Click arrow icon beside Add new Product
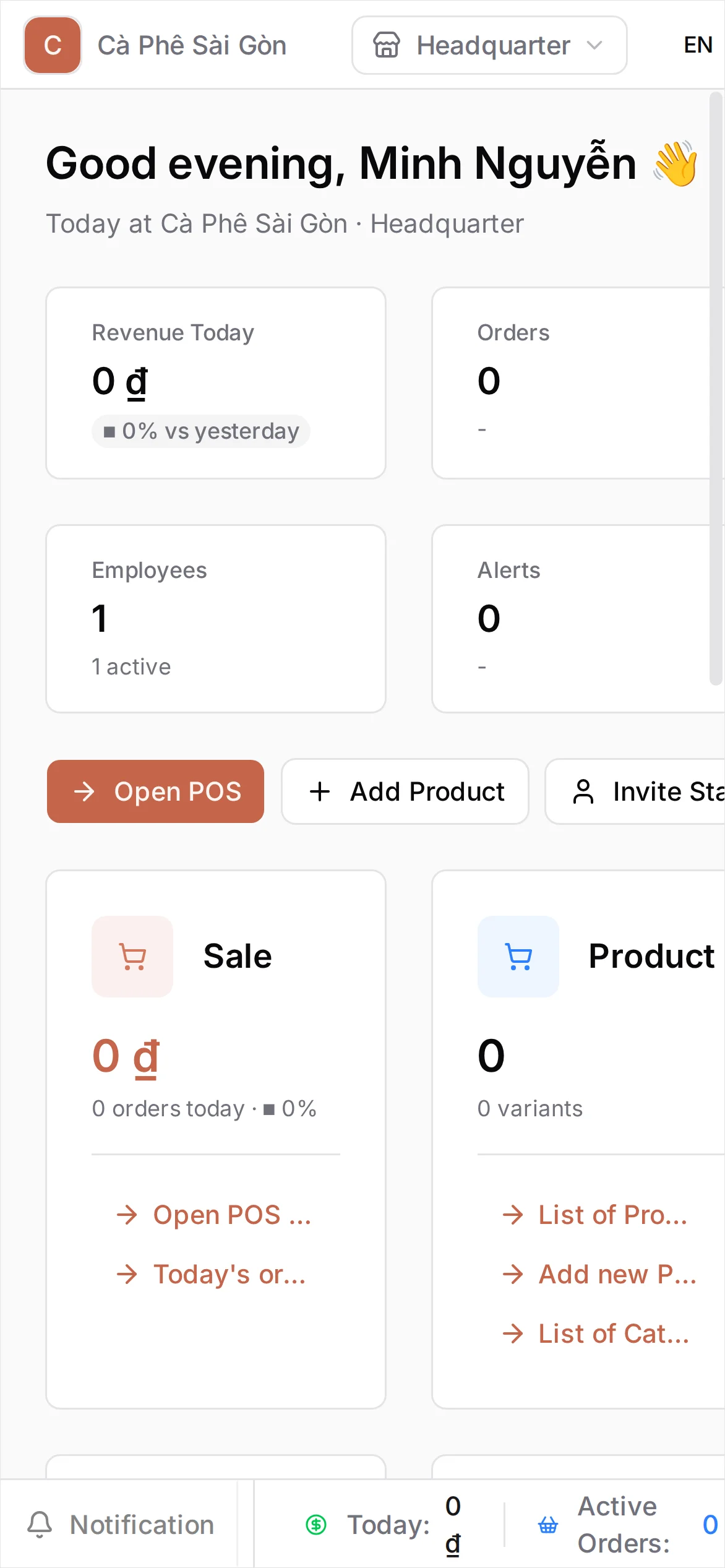The width and height of the screenshot is (725, 1568). pos(513,1275)
